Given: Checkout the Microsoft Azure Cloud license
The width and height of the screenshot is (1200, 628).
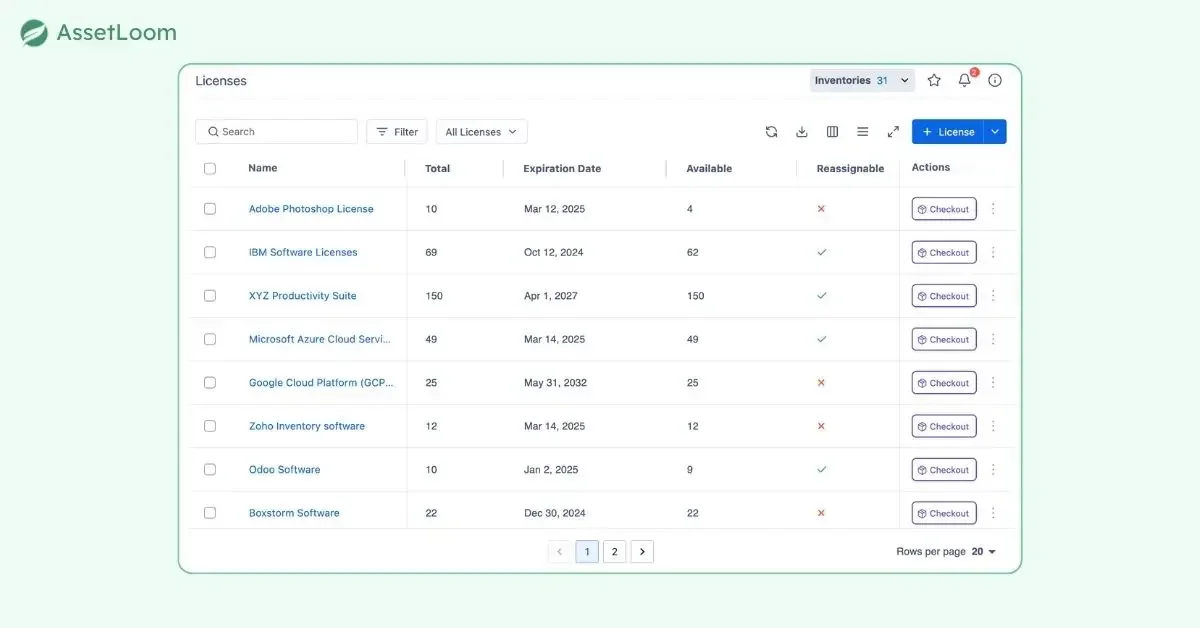Looking at the screenshot, I should [x=944, y=340].
